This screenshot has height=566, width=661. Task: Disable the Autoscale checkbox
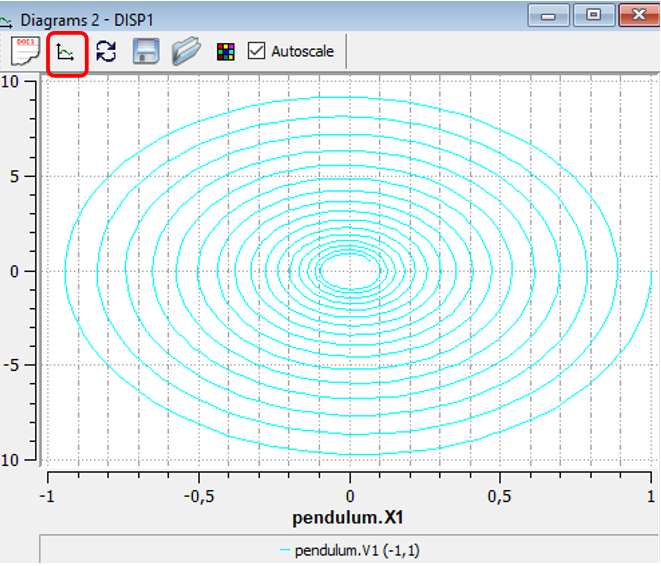[256, 51]
